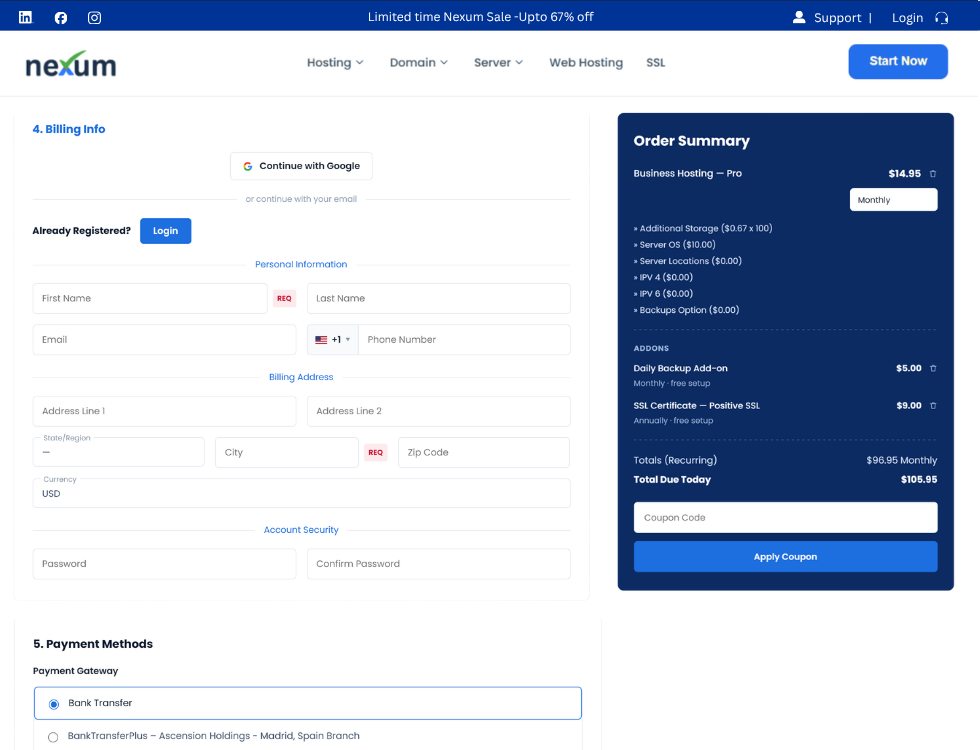
Task: Click the Start Now button
Action: [x=898, y=61]
